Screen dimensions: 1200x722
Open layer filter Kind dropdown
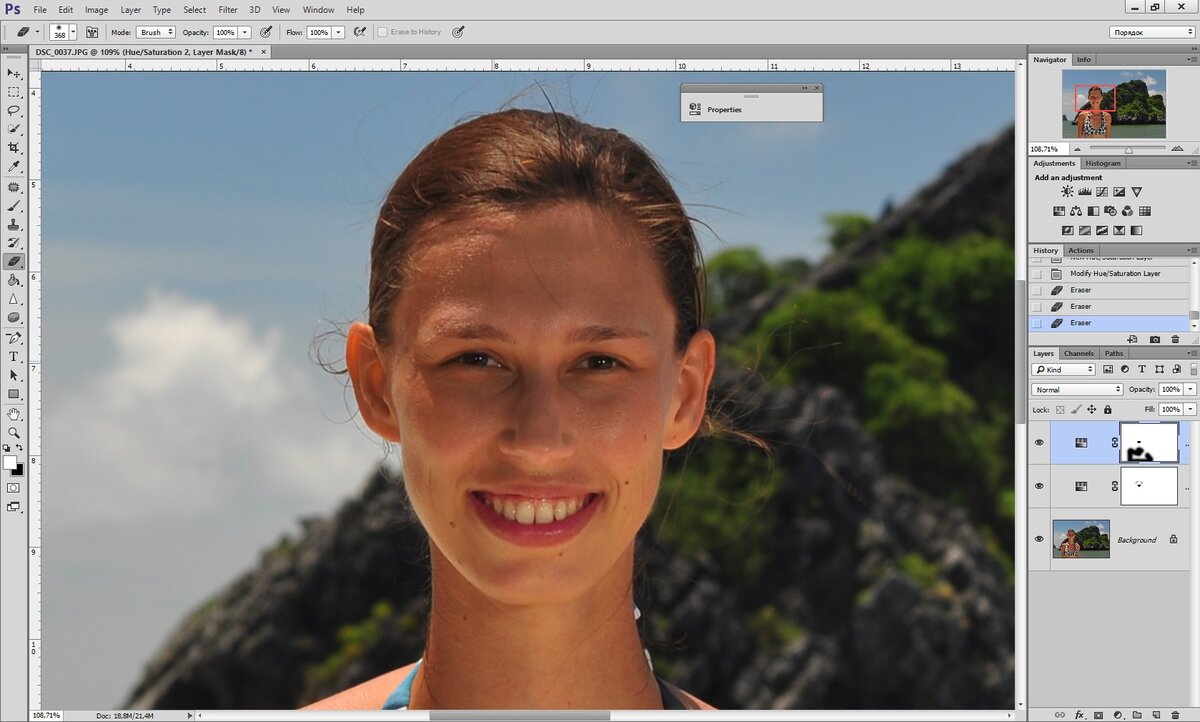[x=1065, y=370]
